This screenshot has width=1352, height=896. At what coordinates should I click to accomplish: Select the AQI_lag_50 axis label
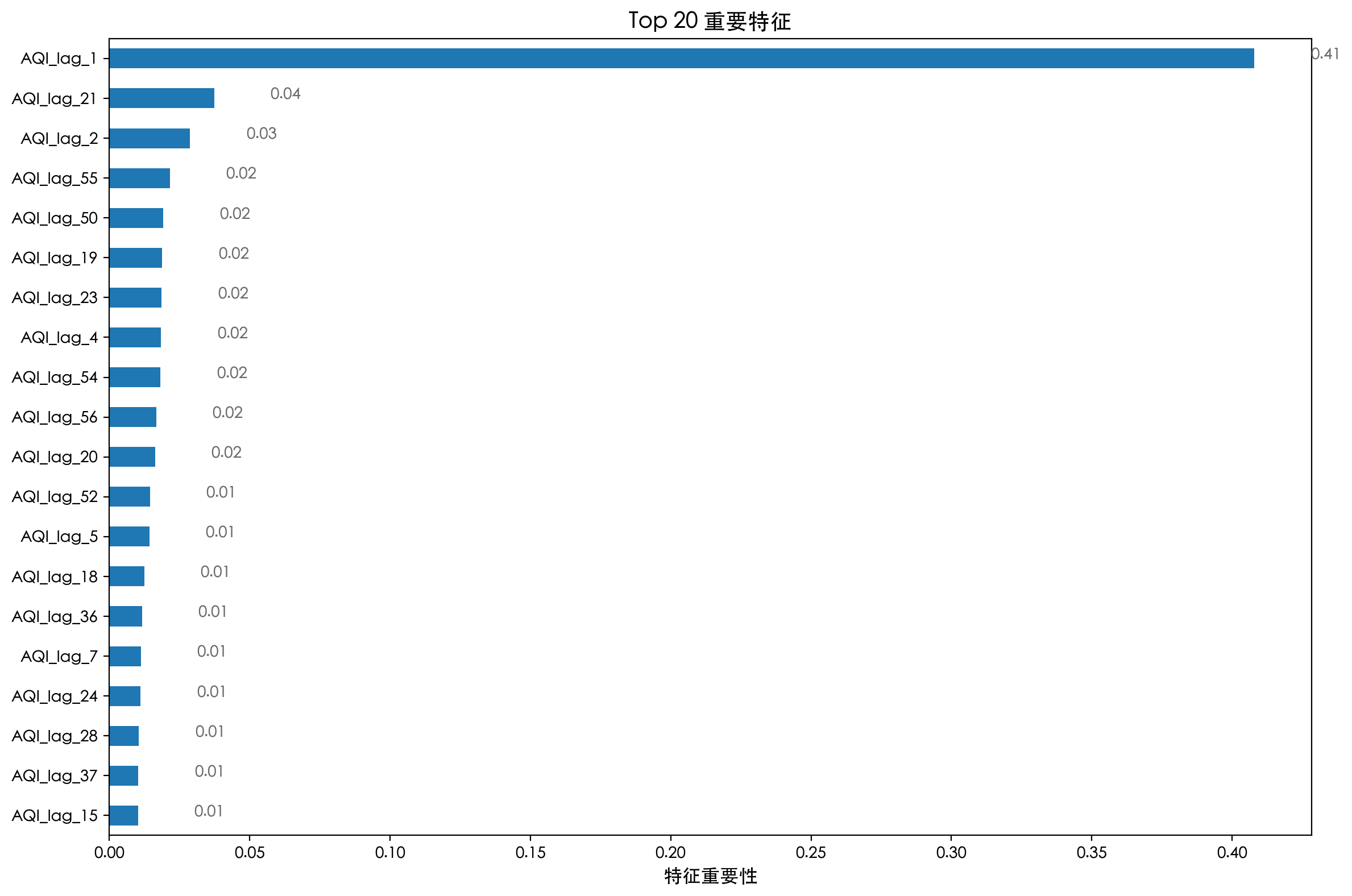pyautogui.click(x=54, y=218)
